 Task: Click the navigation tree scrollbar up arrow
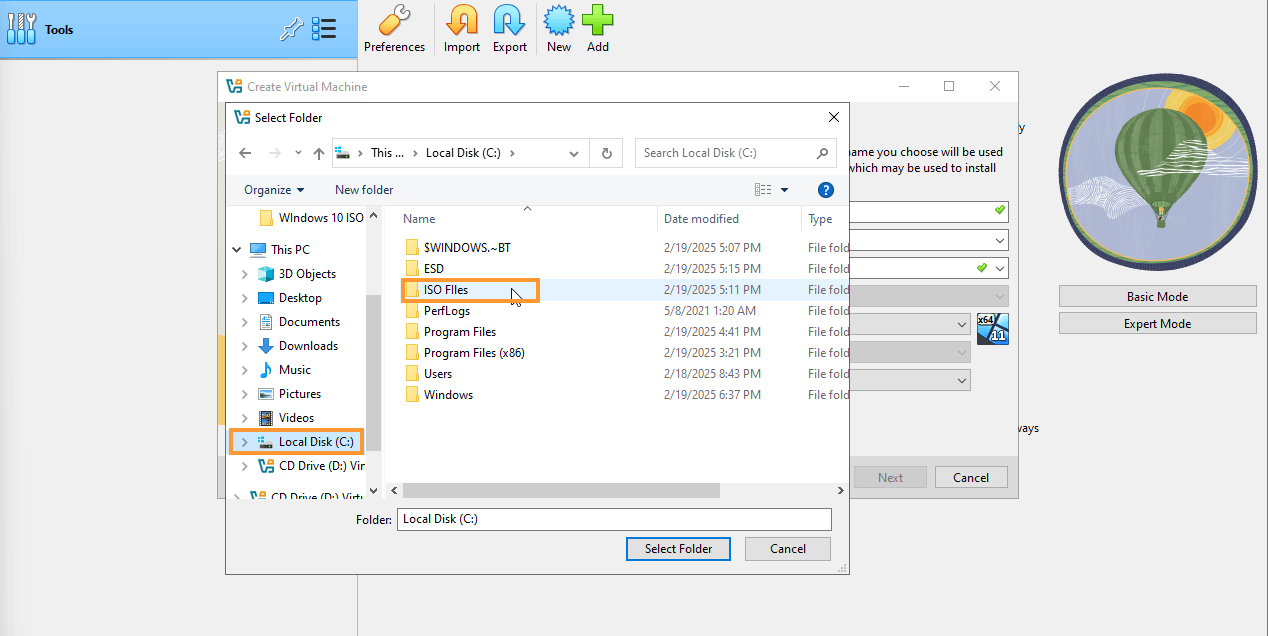click(374, 214)
